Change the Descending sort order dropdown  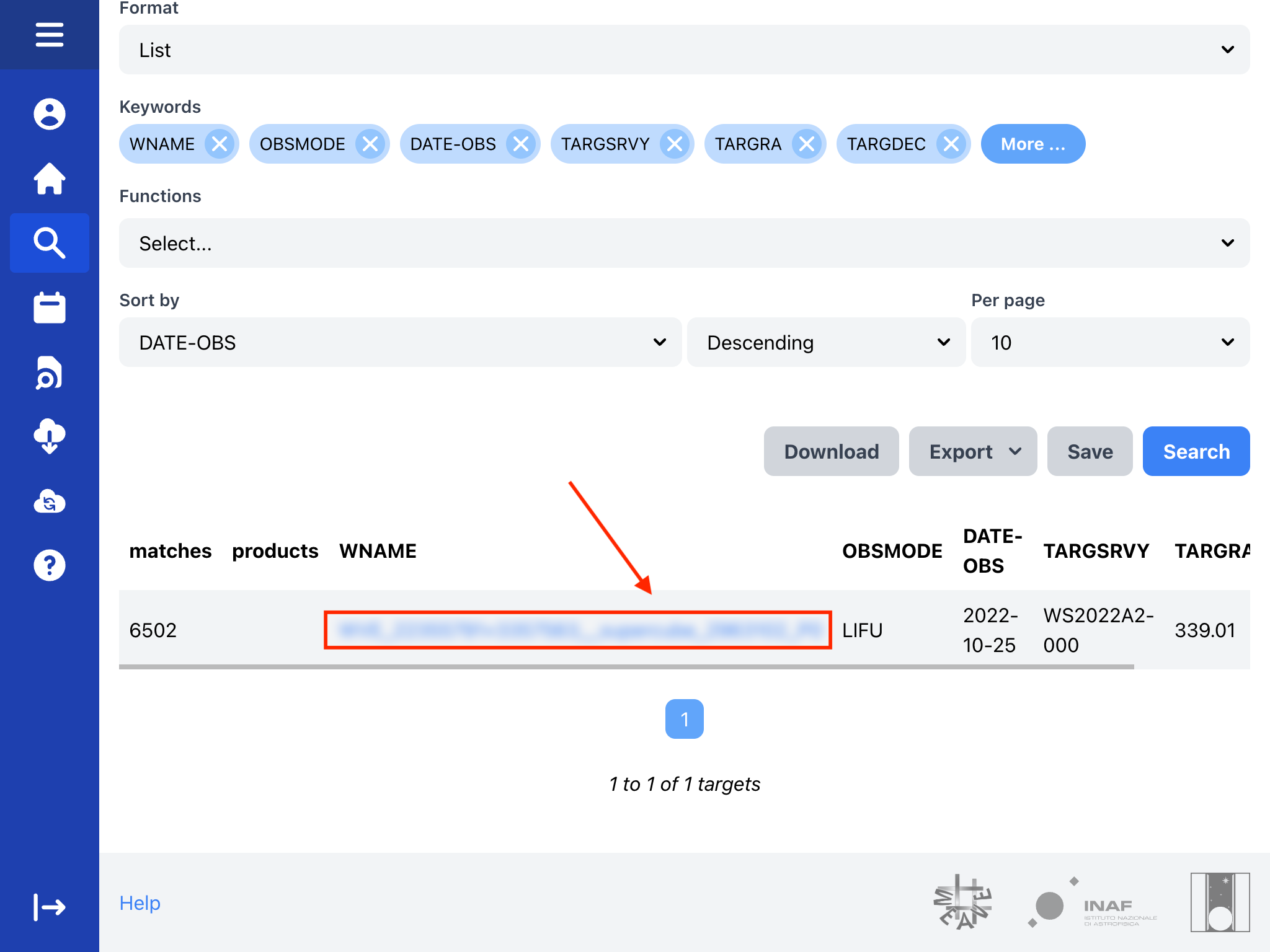[x=827, y=342]
